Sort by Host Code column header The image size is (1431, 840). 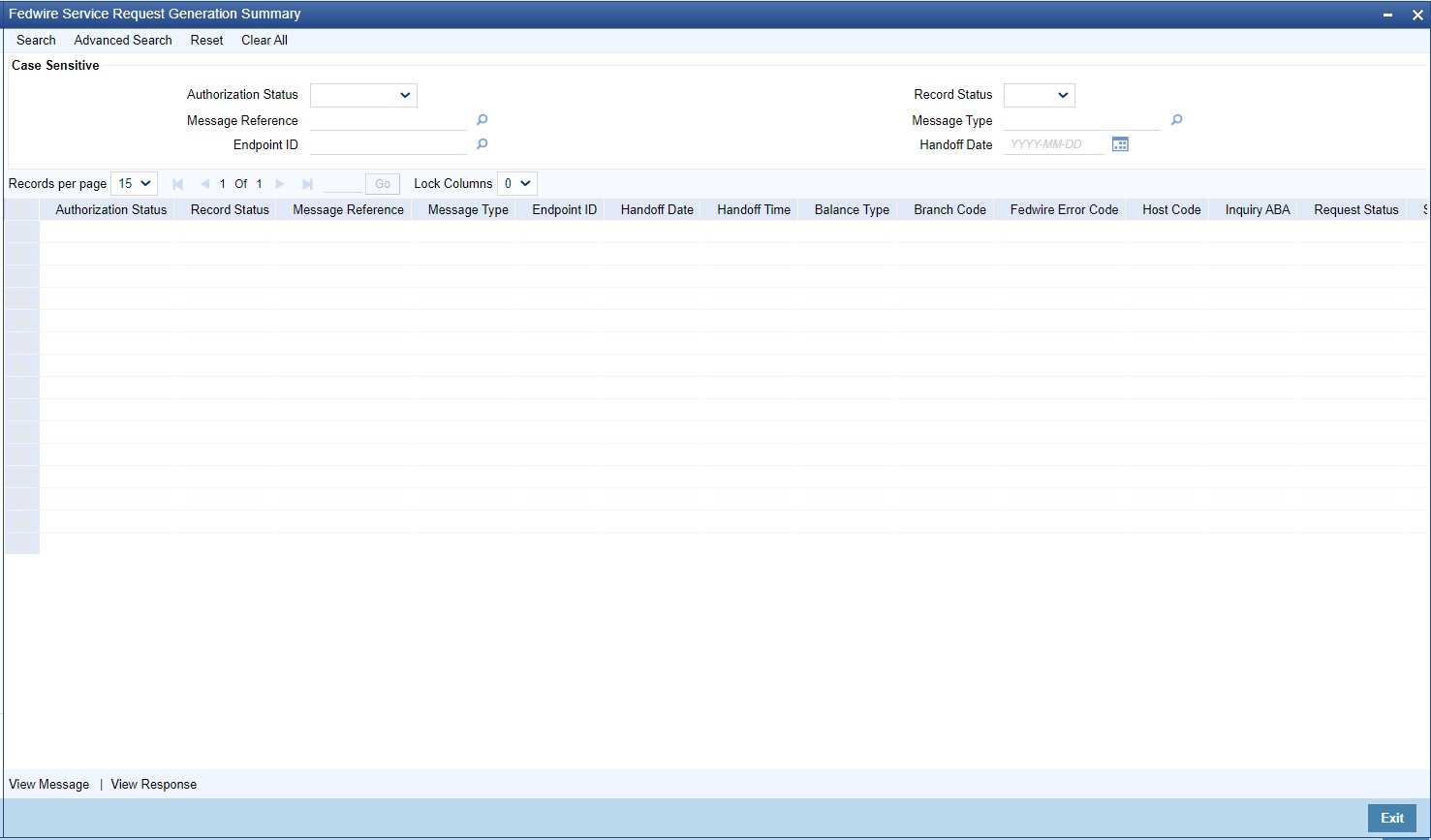click(x=1171, y=210)
